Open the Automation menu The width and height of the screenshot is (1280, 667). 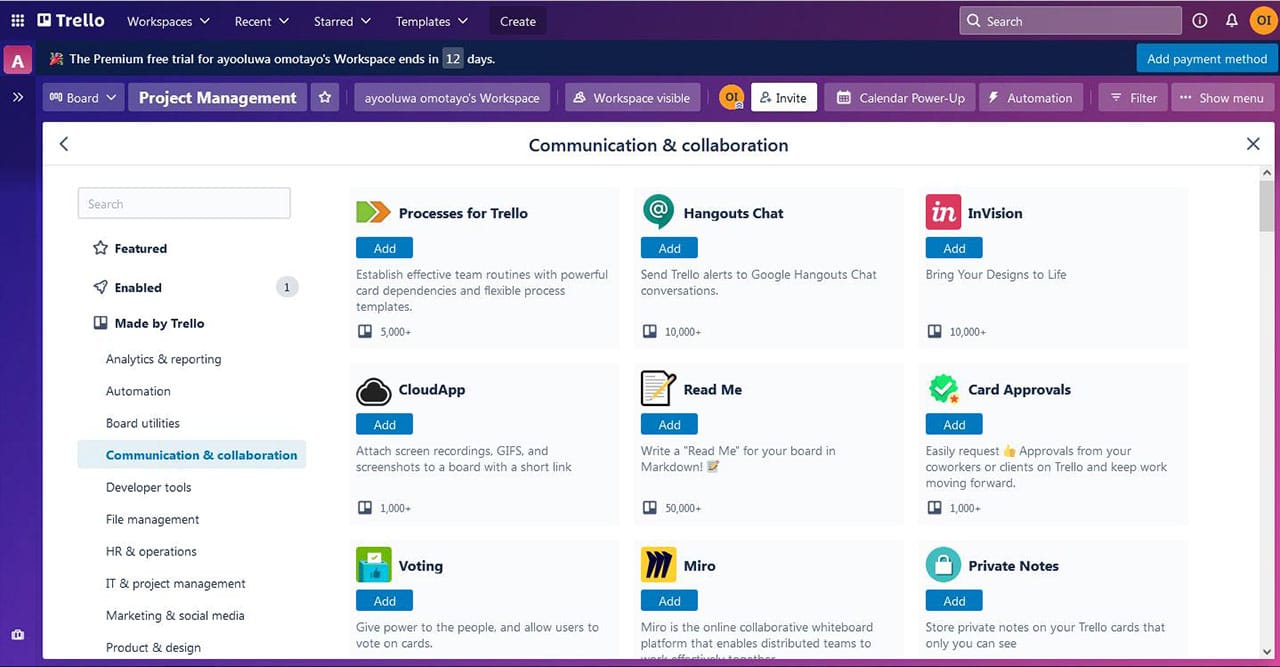pyautogui.click(x=1031, y=97)
